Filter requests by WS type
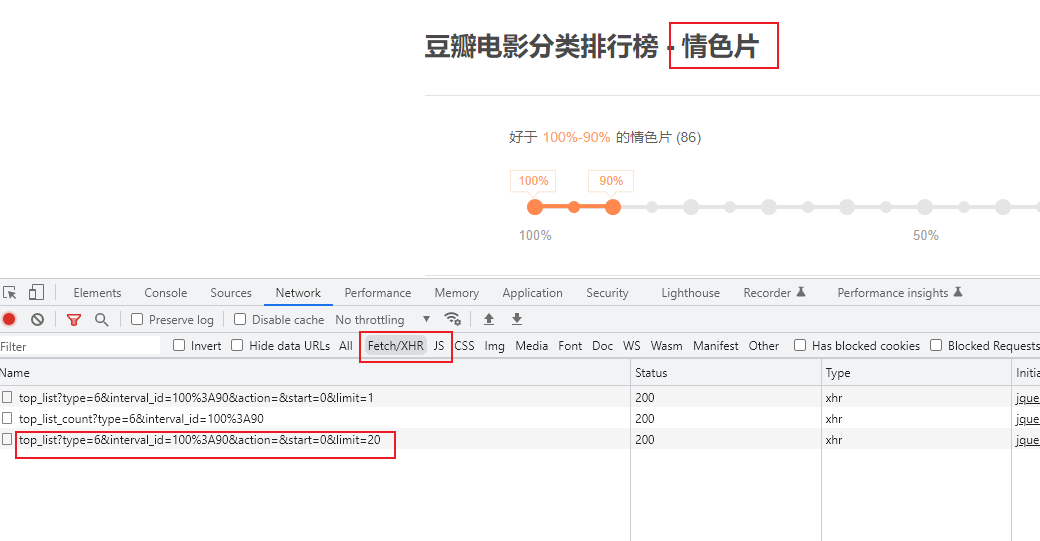1040x541 pixels. click(631, 345)
